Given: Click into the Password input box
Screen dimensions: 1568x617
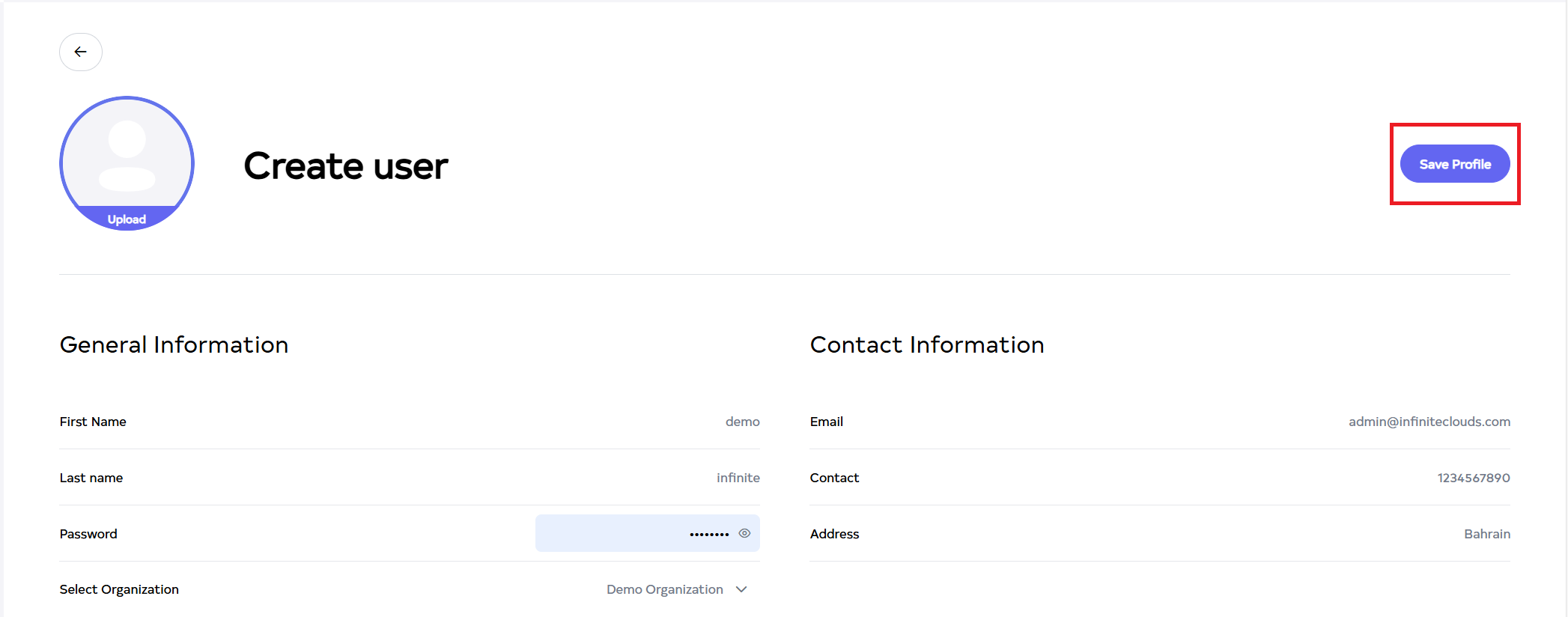Looking at the screenshot, I should (x=629, y=533).
